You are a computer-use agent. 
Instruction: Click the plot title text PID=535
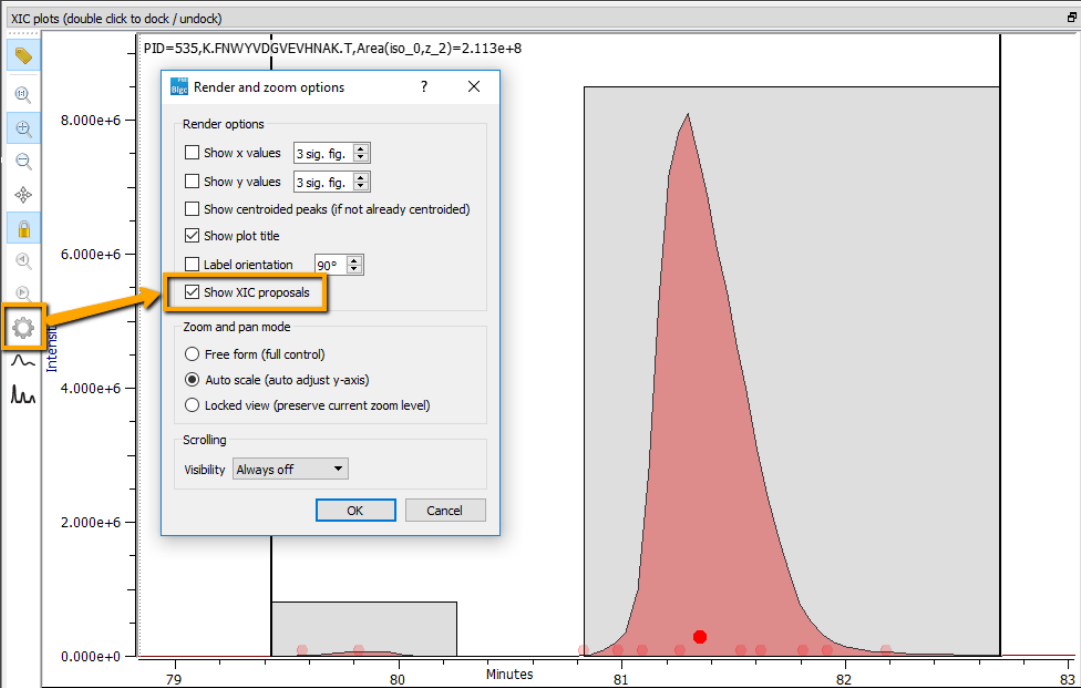(x=332, y=48)
